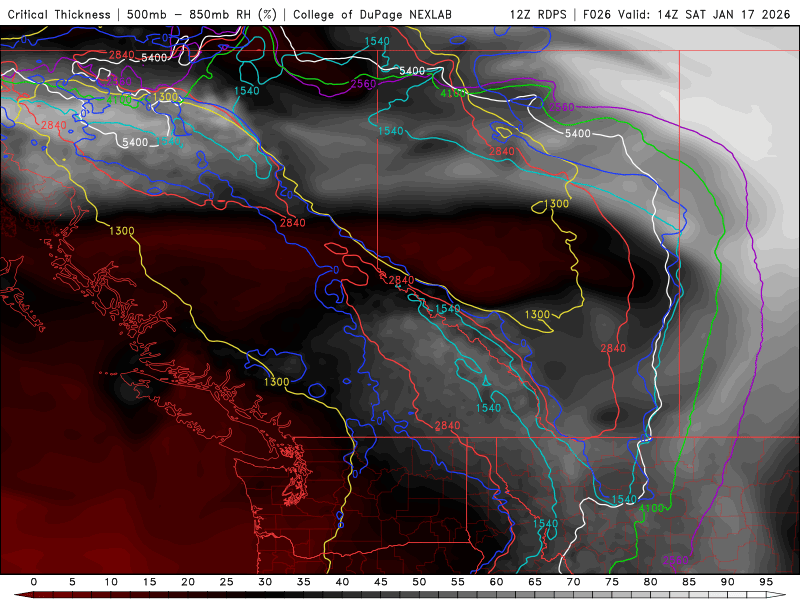The width and height of the screenshot is (800, 600).
Task: Click the green "4100" label beside the bottom cyan "1540"
Action: [x=652, y=508]
